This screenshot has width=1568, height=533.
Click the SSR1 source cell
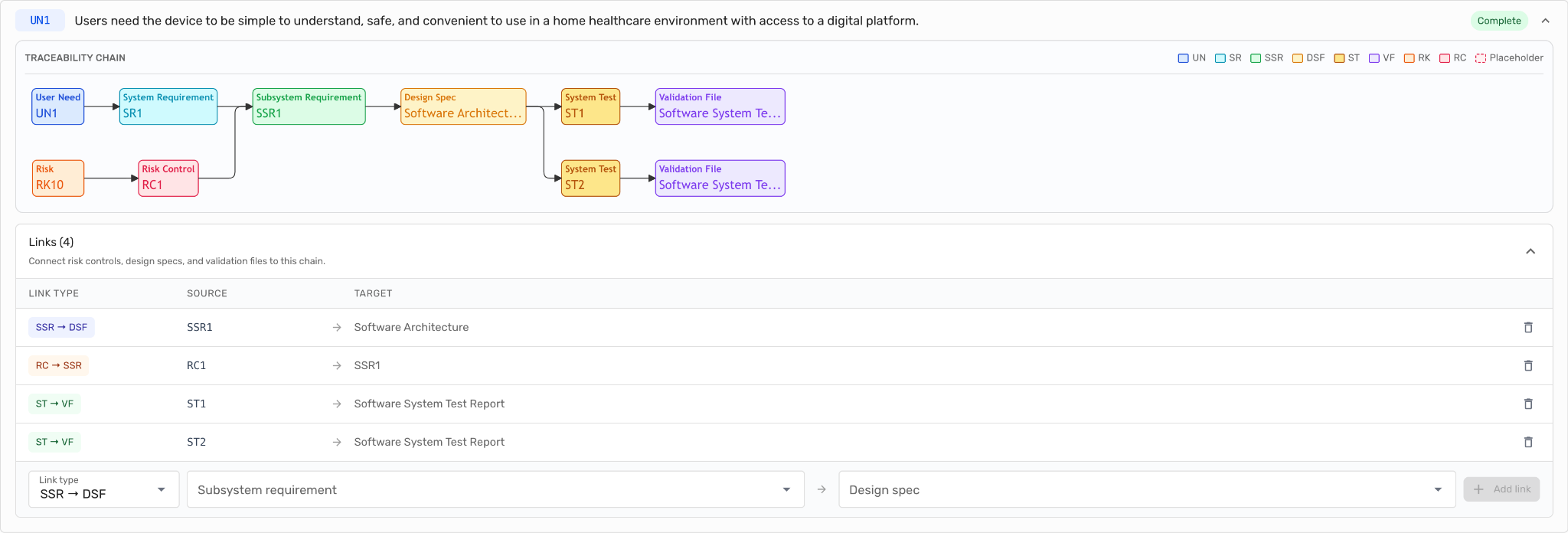click(200, 327)
